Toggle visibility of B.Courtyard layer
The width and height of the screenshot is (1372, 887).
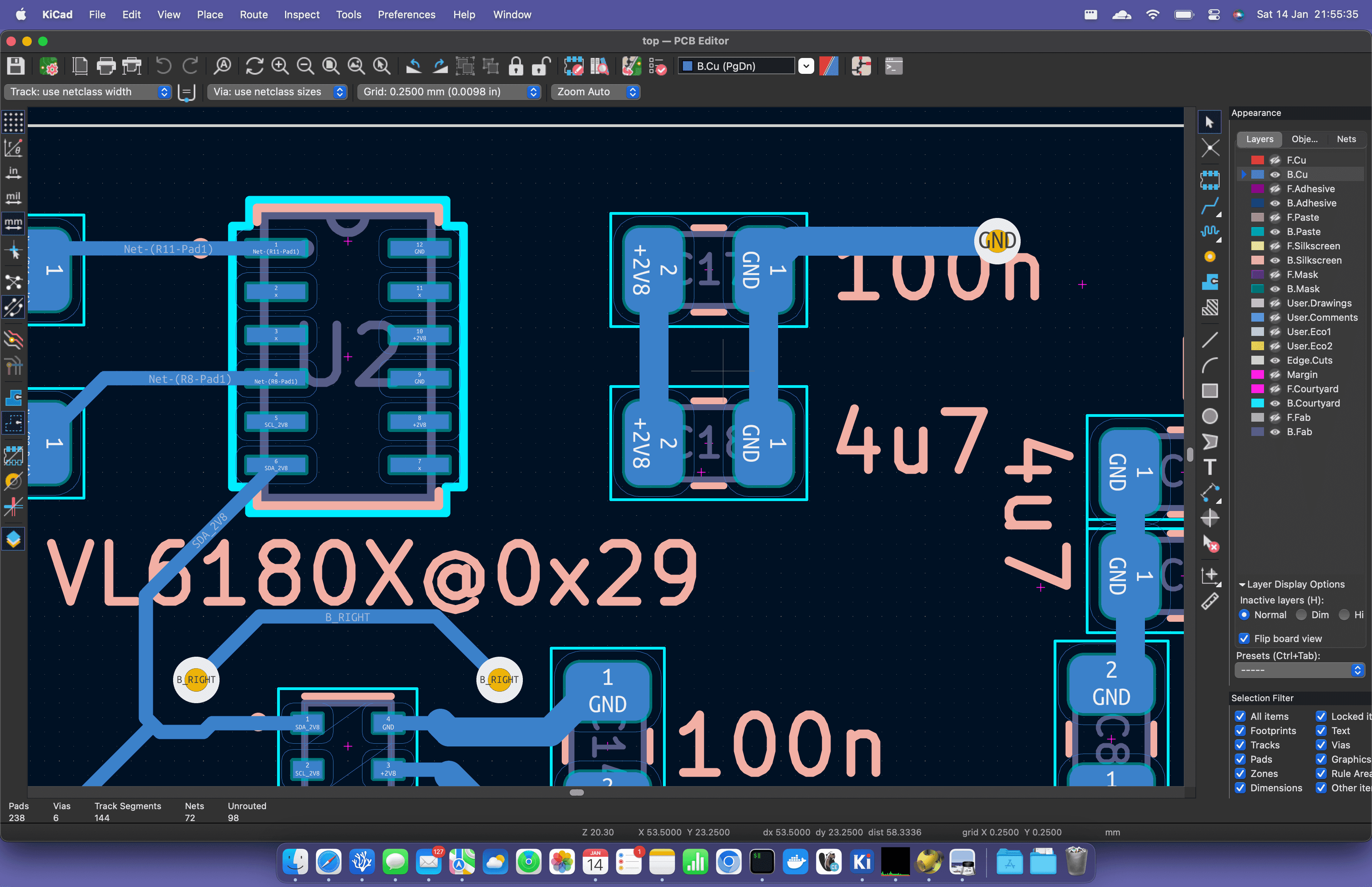(1275, 403)
